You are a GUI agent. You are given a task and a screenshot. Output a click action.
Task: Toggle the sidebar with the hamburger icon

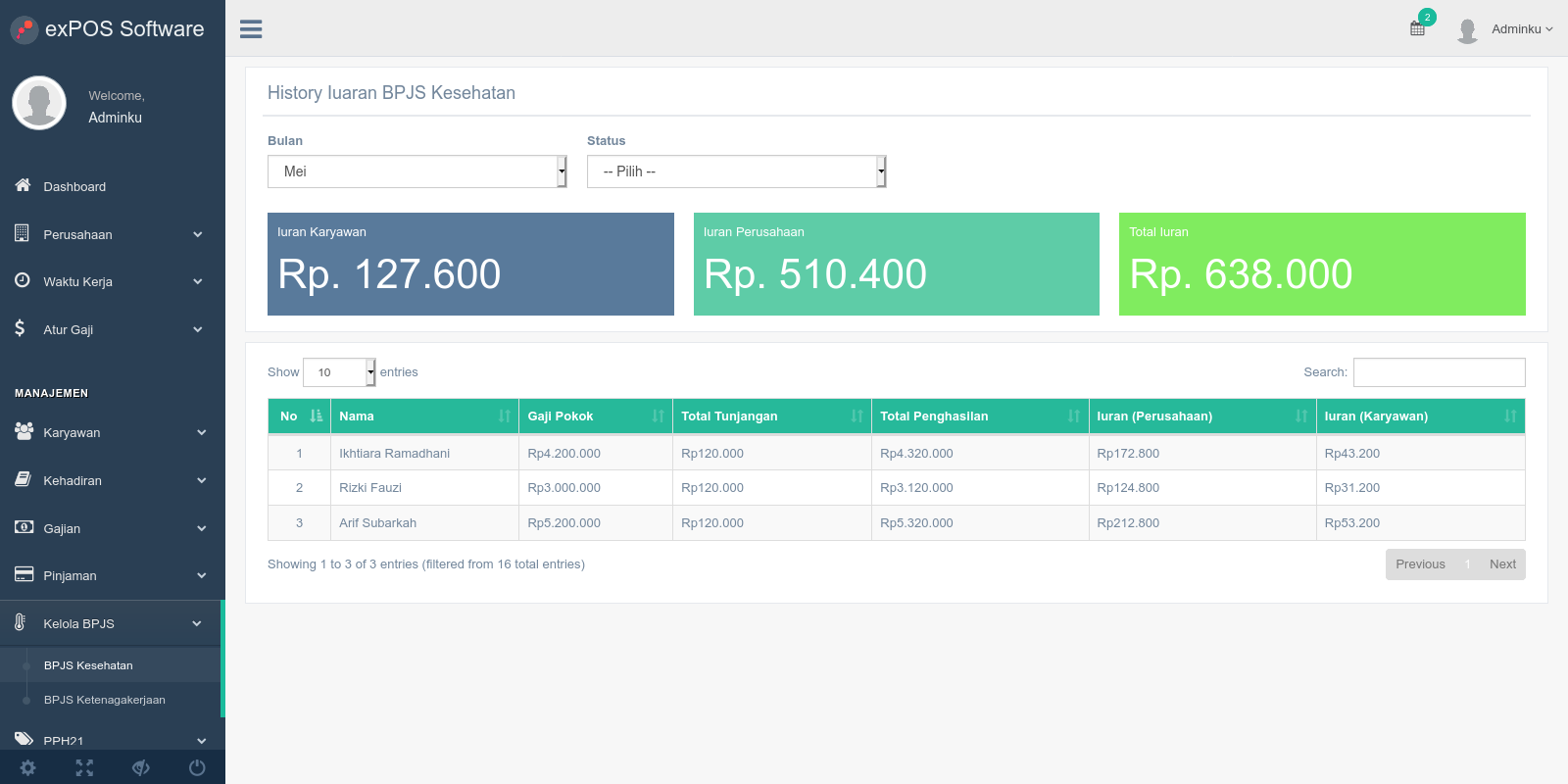pos(251,29)
